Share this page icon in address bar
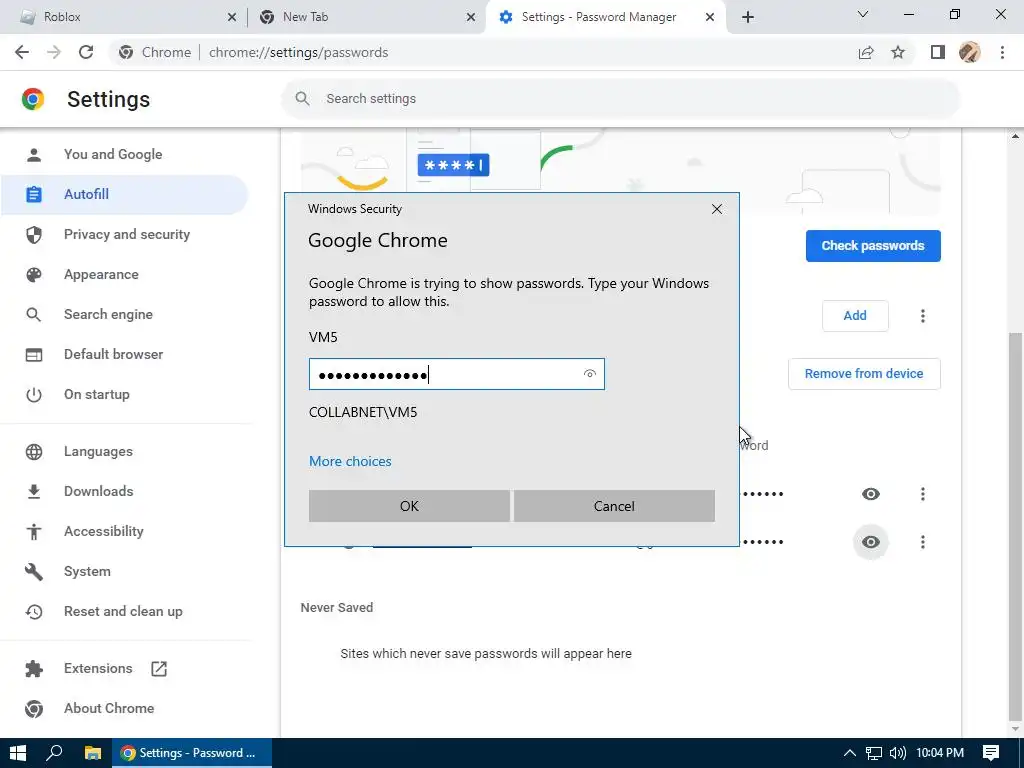 point(866,52)
